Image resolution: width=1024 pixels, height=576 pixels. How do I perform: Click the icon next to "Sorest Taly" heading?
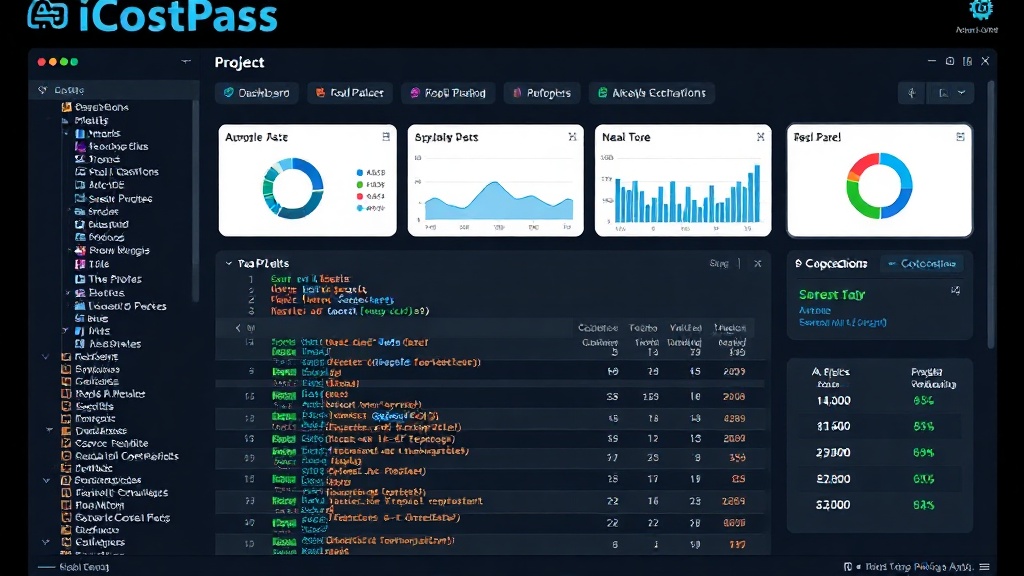point(955,290)
